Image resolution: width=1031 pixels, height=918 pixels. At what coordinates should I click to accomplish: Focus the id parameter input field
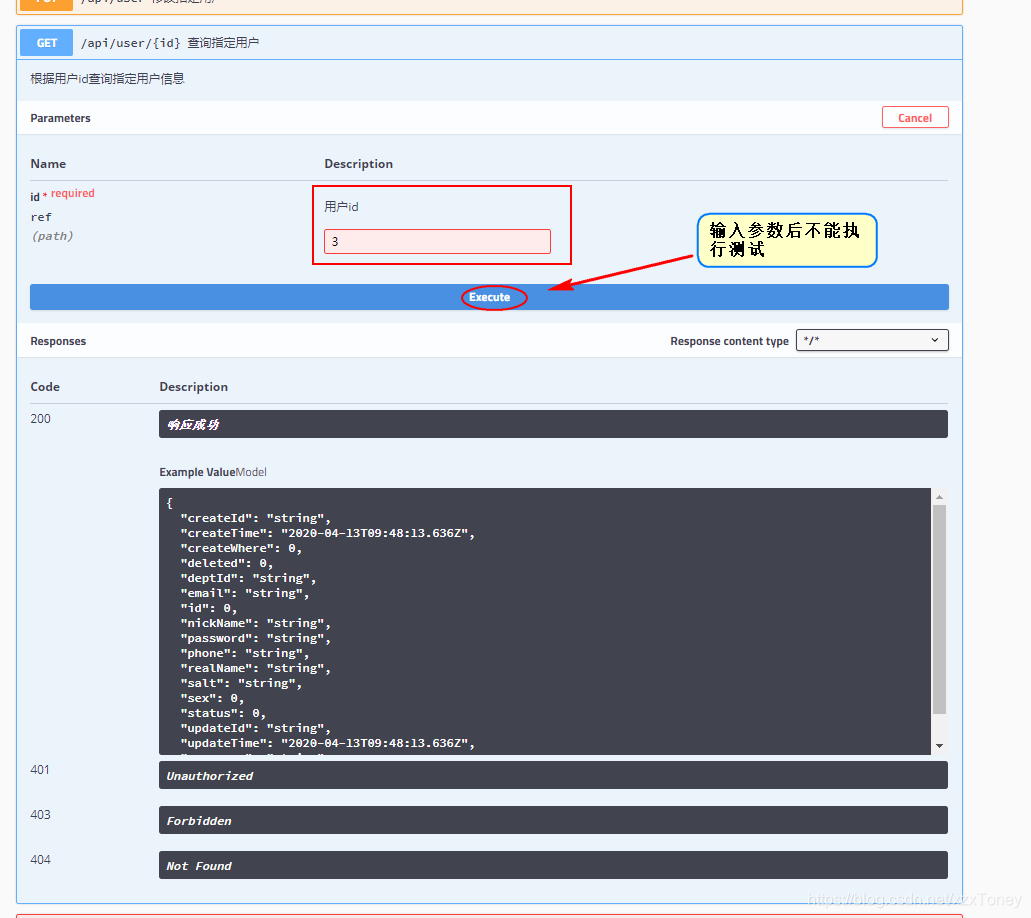point(437,241)
